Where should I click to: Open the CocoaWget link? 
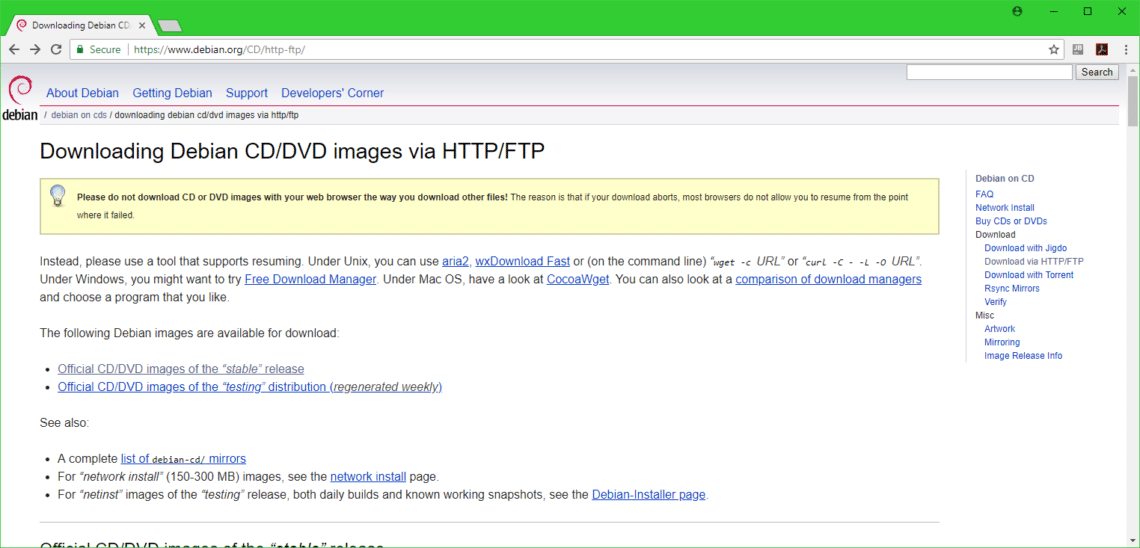(577, 279)
